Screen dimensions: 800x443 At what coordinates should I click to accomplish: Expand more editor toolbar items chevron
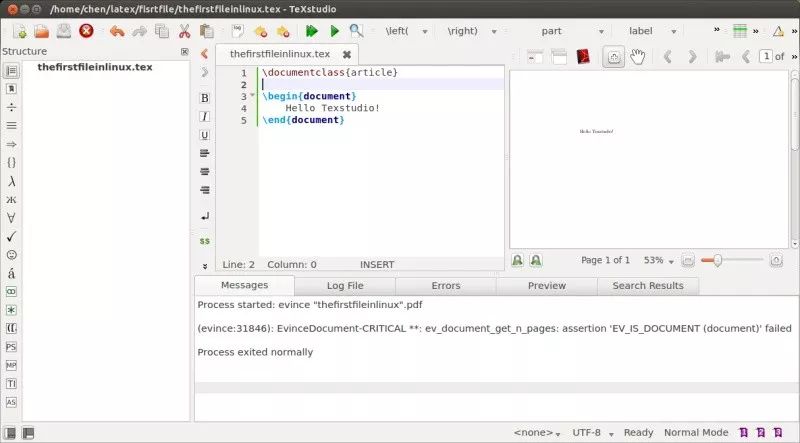coord(205,266)
